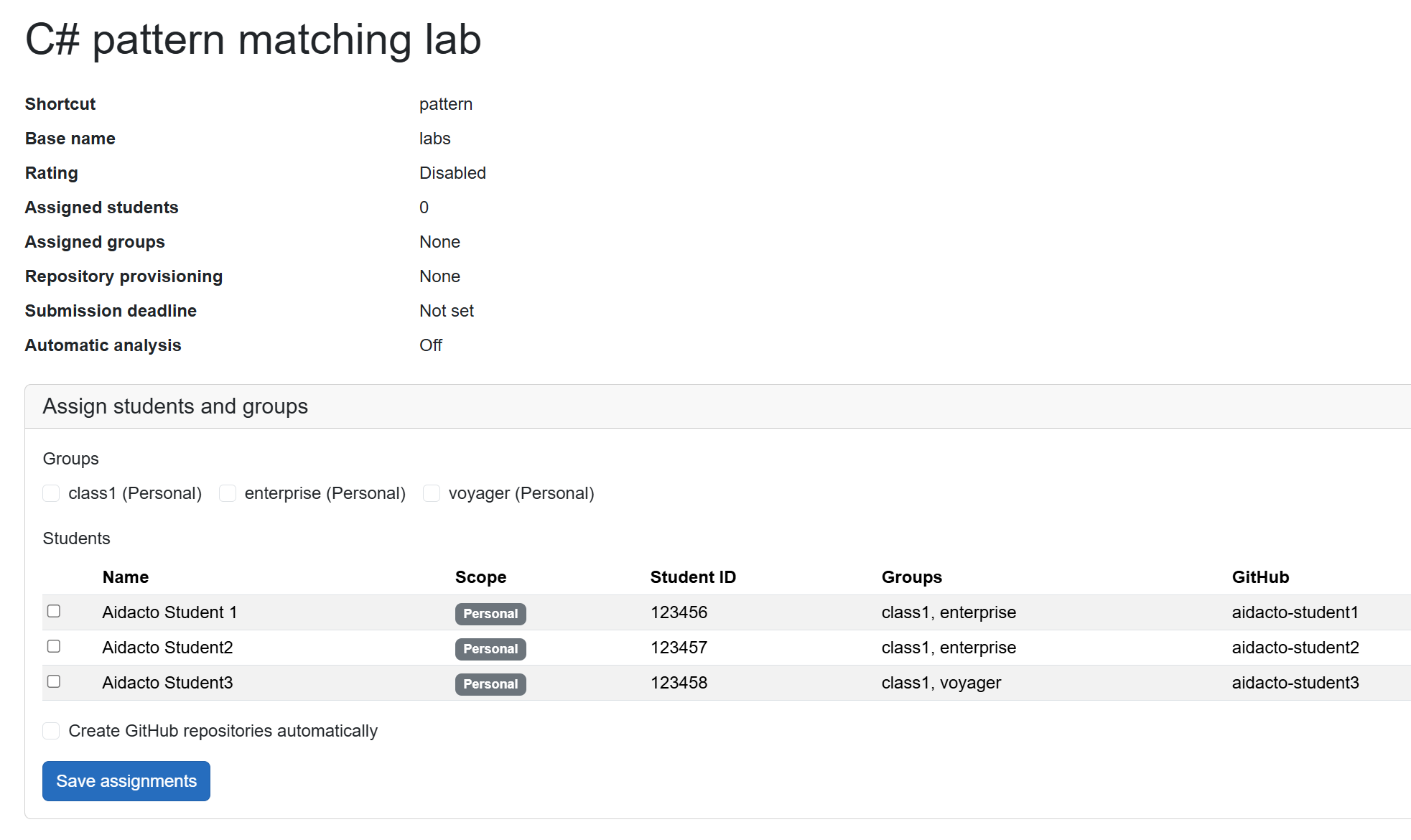
Task: Click the rating value 'Disabled'
Action: (x=452, y=173)
